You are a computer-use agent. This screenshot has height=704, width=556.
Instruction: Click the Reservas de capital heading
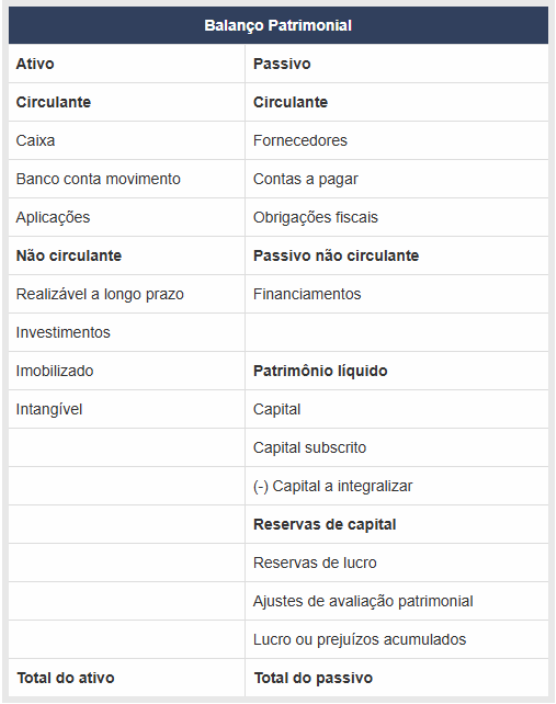coord(324,524)
